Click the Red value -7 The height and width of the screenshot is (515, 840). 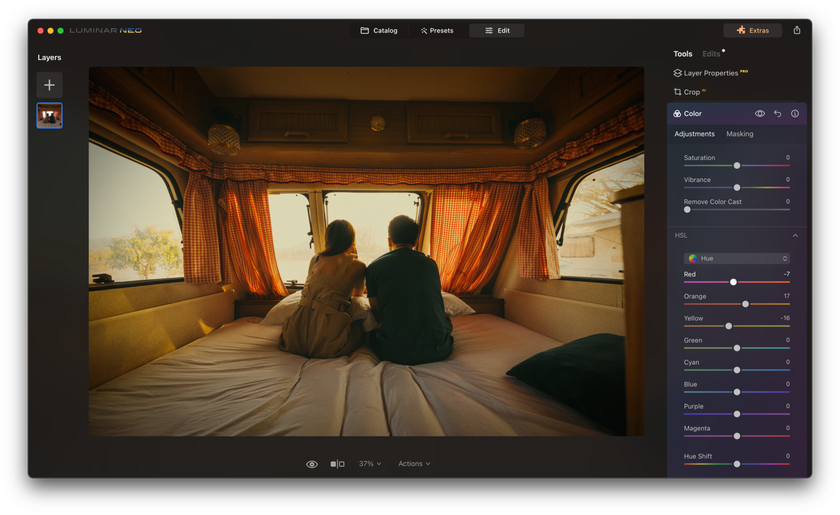(786, 274)
